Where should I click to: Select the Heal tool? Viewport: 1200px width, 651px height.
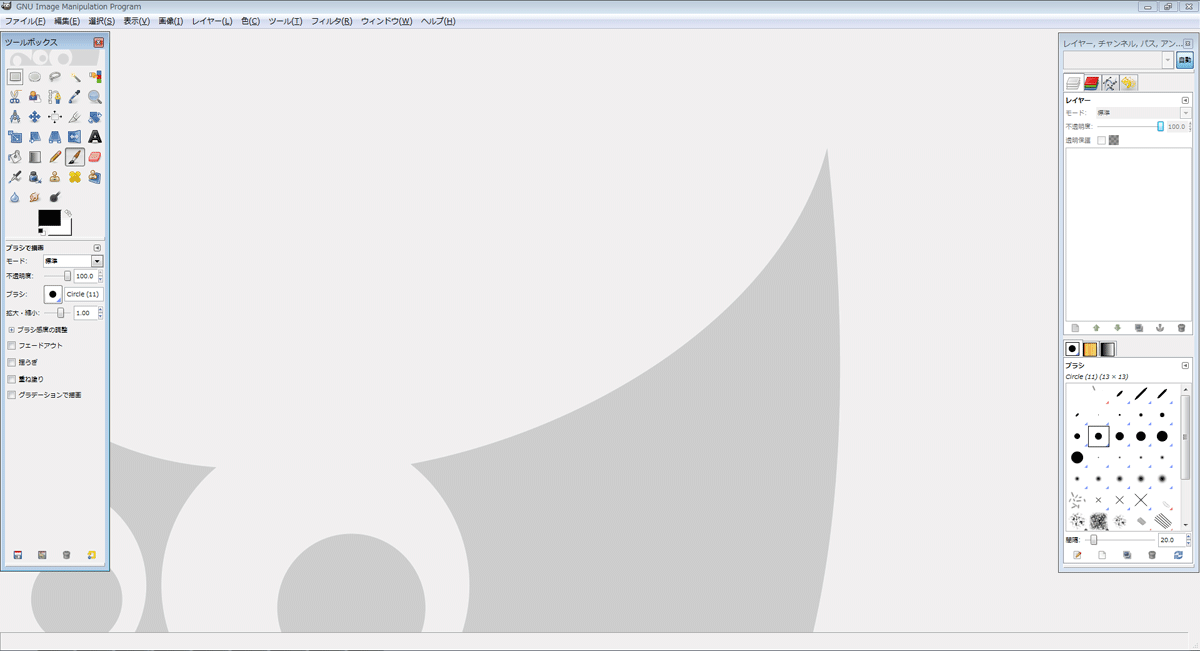pyautogui.click(x=75, y=177)
